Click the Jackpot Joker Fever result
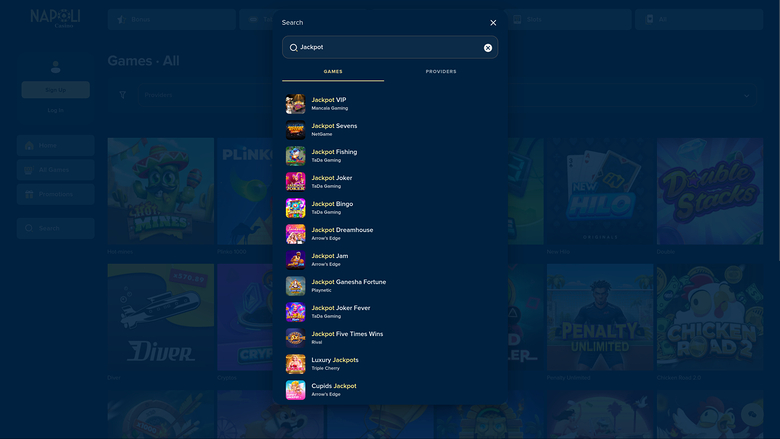 tap(340, 308)
